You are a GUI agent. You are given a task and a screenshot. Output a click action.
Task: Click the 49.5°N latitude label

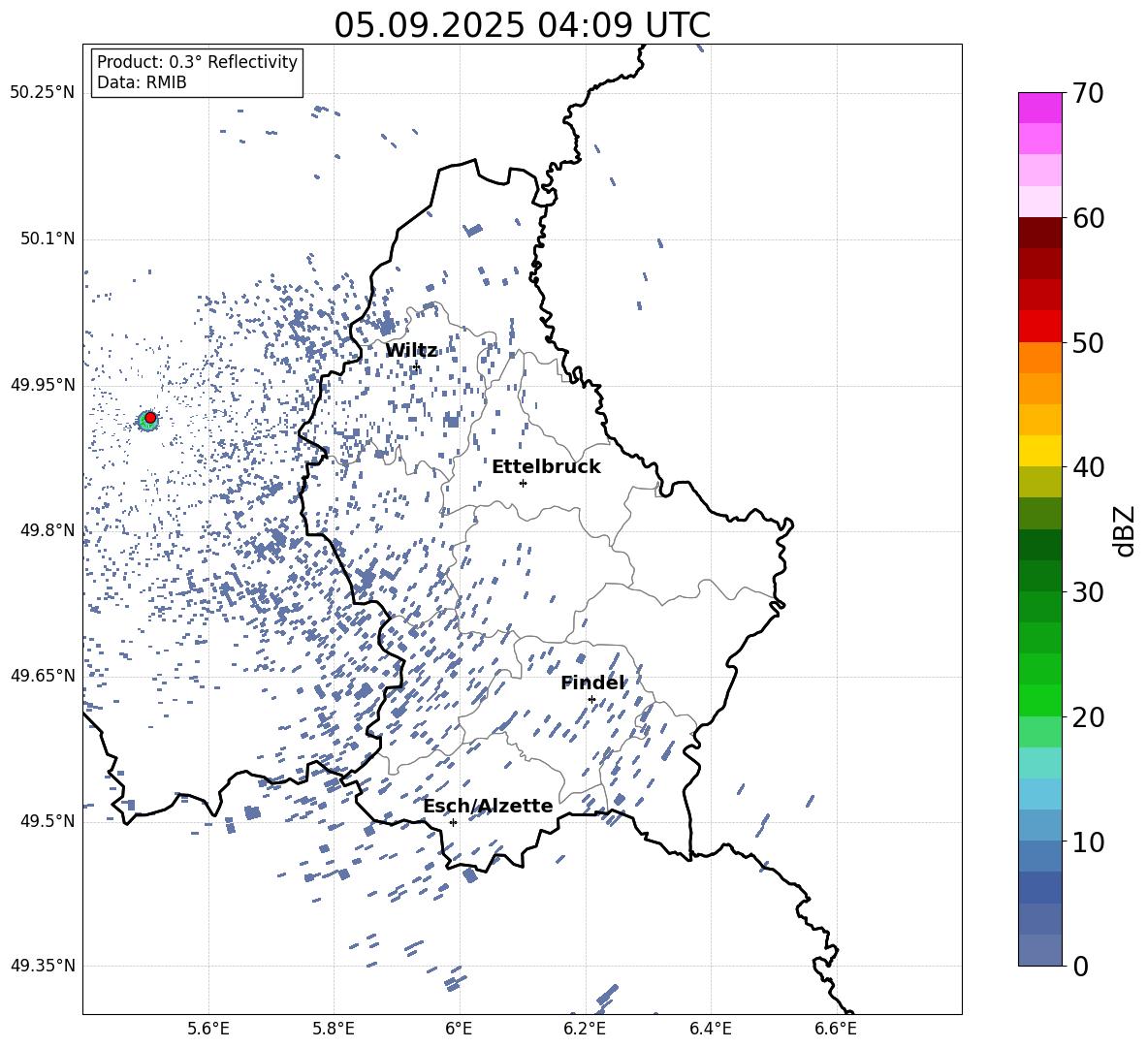coord(48,821)
